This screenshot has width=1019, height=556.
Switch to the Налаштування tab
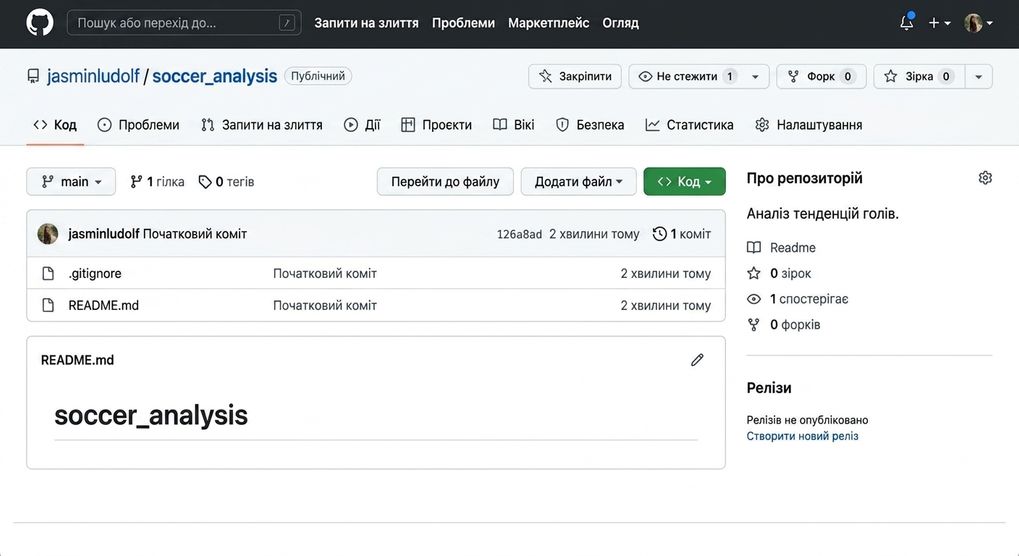[809, 125]
